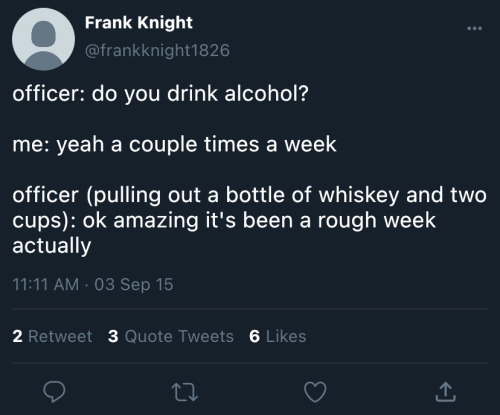Open Frank Knight's default profile avatar
The height and width of the screenshot is (415, 500).
[x=43, y=39]
